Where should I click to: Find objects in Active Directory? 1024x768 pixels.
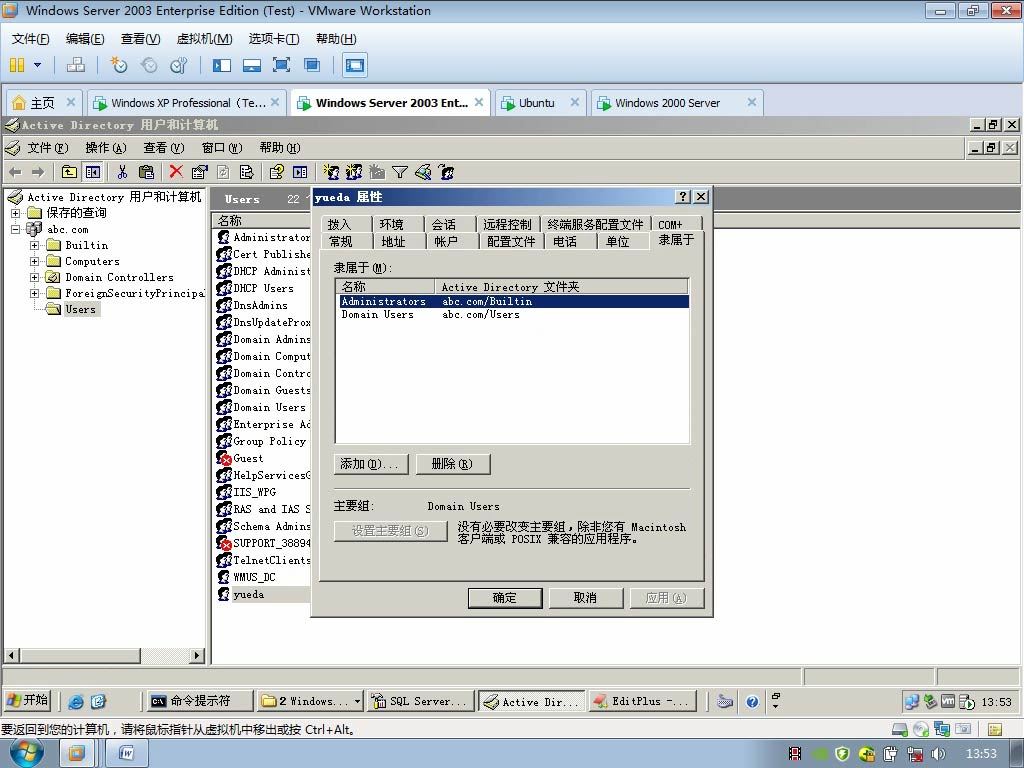(x=423, y=172)
